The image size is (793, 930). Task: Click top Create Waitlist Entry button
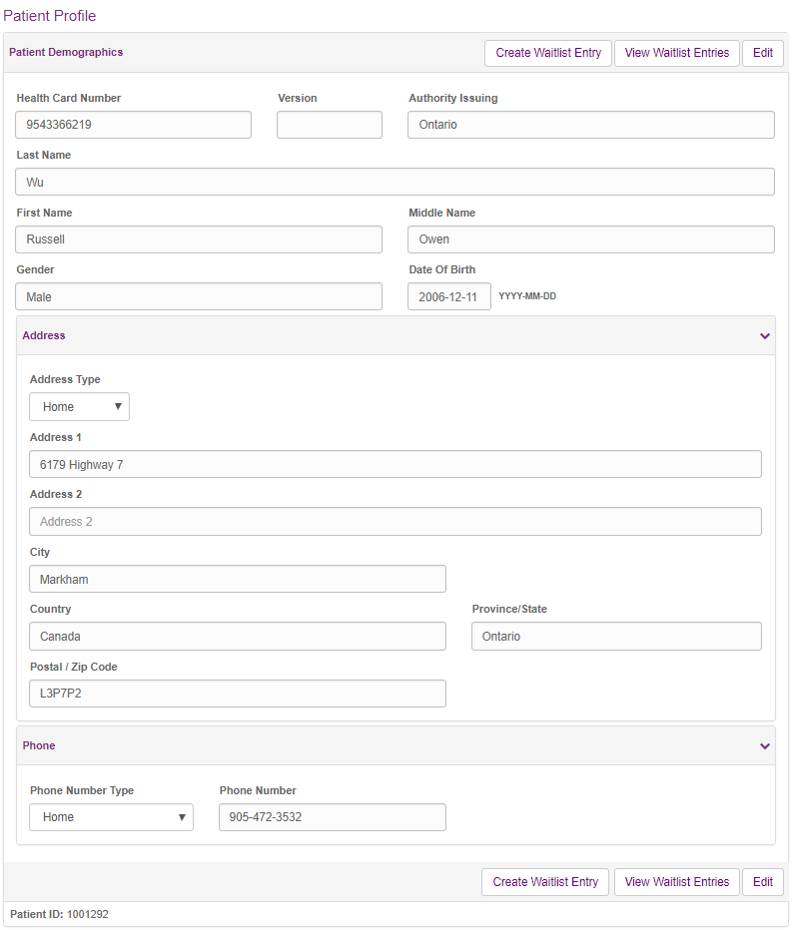[x=548, y=53]
